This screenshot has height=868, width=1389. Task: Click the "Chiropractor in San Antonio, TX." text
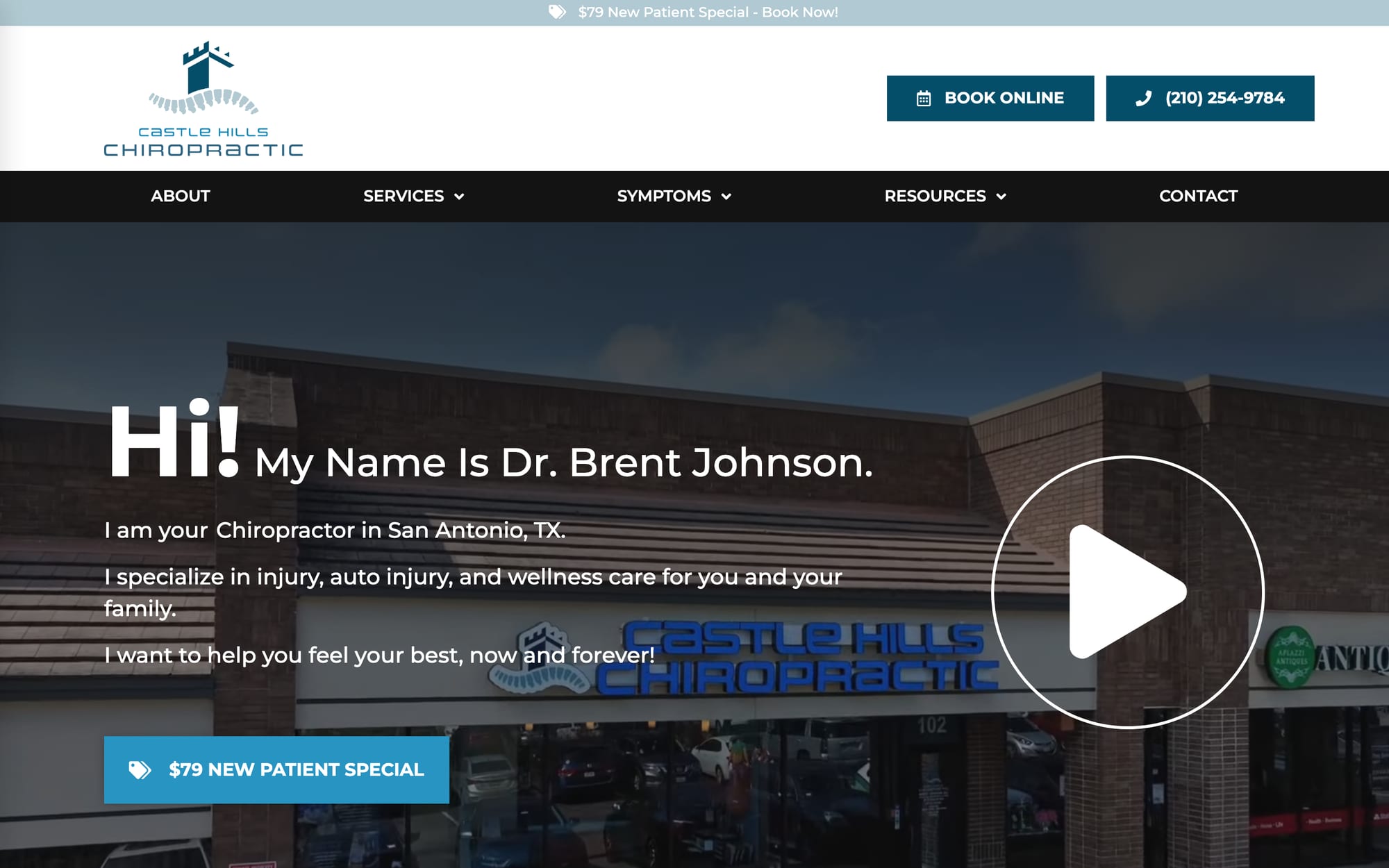391,530
